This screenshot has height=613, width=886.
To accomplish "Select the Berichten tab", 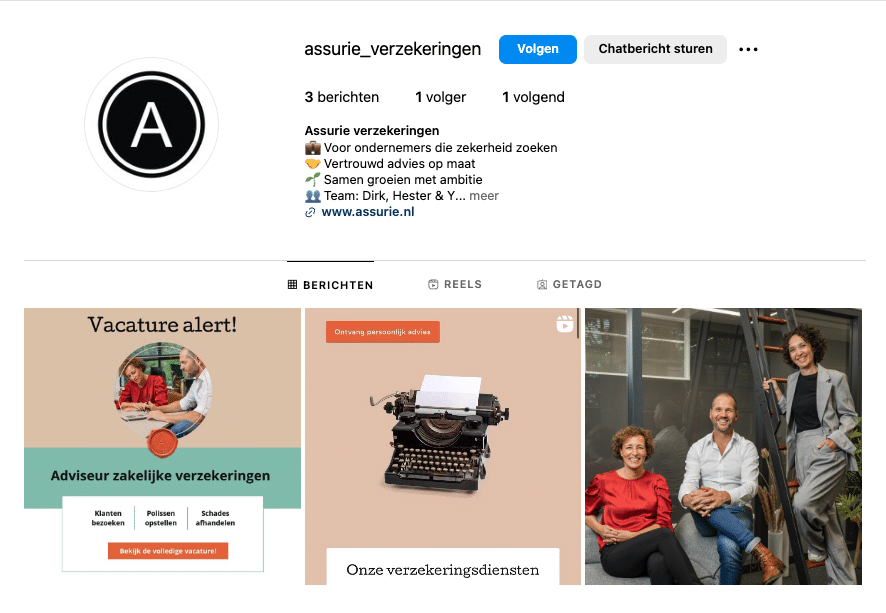I will 331,285.
